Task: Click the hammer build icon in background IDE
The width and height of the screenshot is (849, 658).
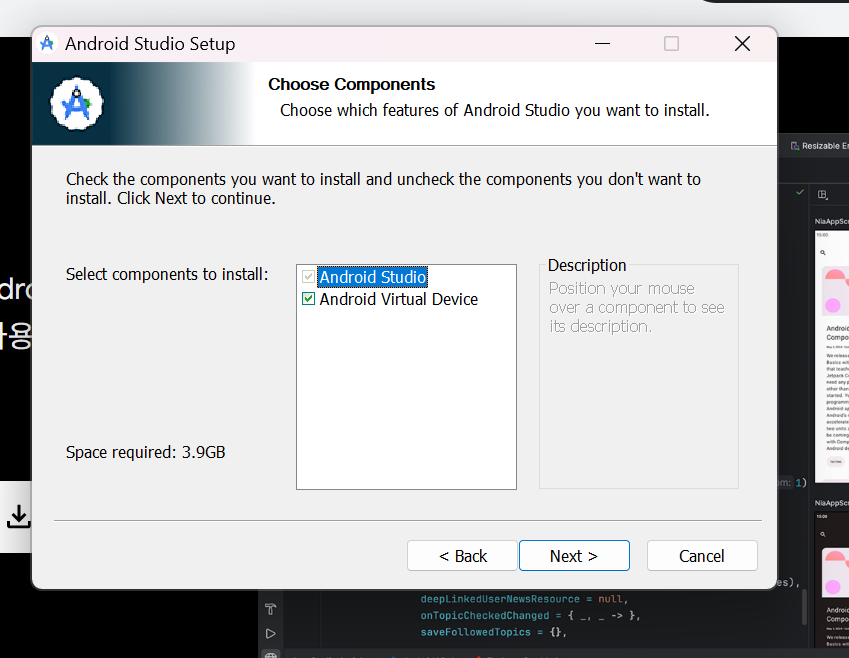Action: point(271,609)
